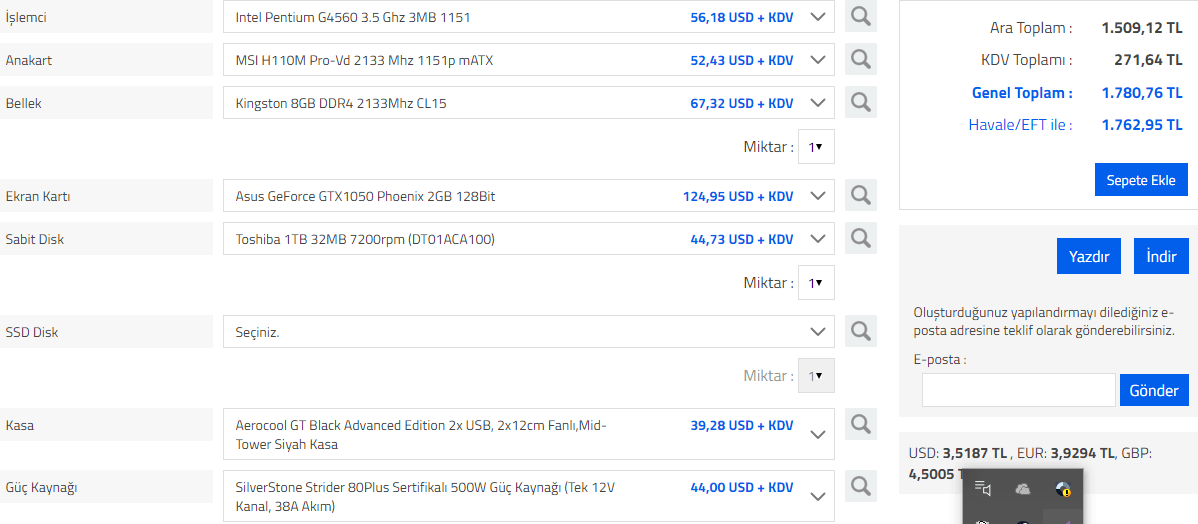The width and height of the screenshot is (1198, 524).
Task: Search Sabit Disk options with magnifier
Action: pyautogui.click(x=860, y=239)
